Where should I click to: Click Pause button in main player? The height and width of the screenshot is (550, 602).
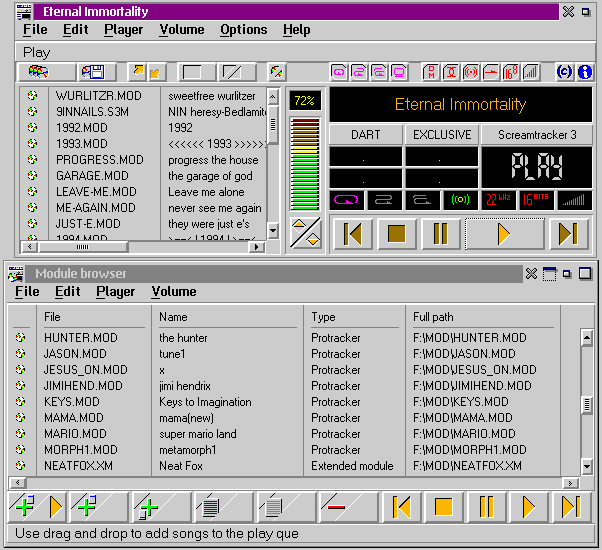(x=441, y=234)
